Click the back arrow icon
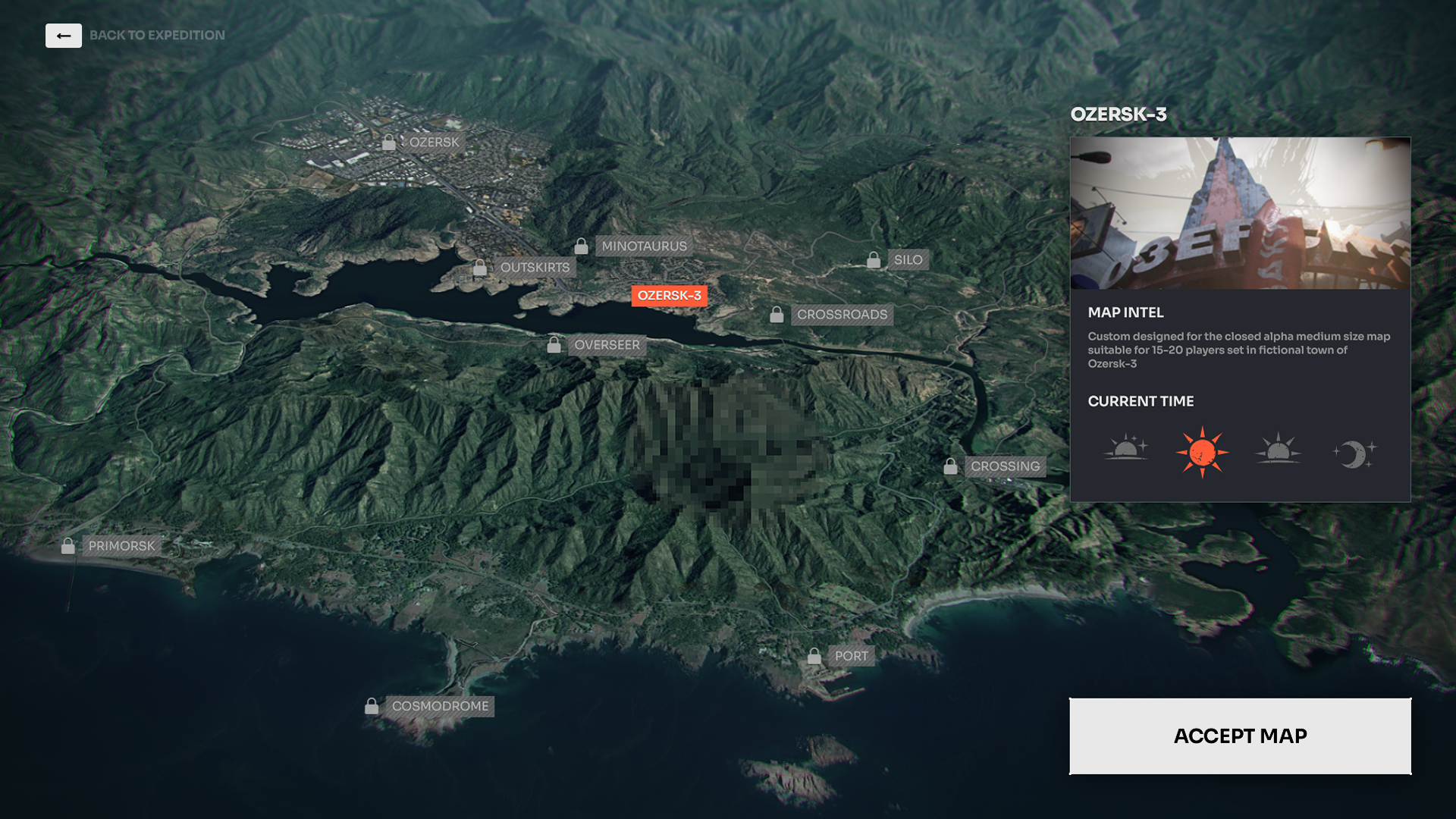Image resolution: width=1456 pixels, height=819 pixels. (x=64, y=36)
